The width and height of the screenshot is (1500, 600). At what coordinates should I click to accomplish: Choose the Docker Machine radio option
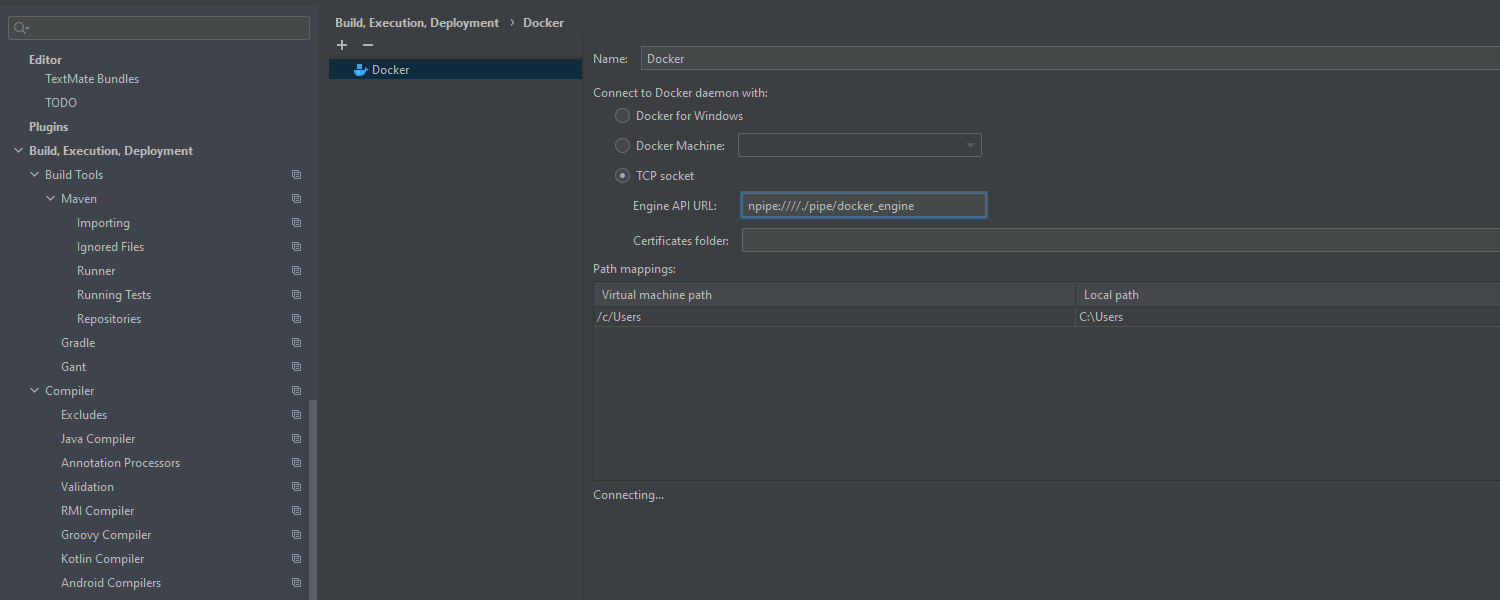(x=622, y=146)
